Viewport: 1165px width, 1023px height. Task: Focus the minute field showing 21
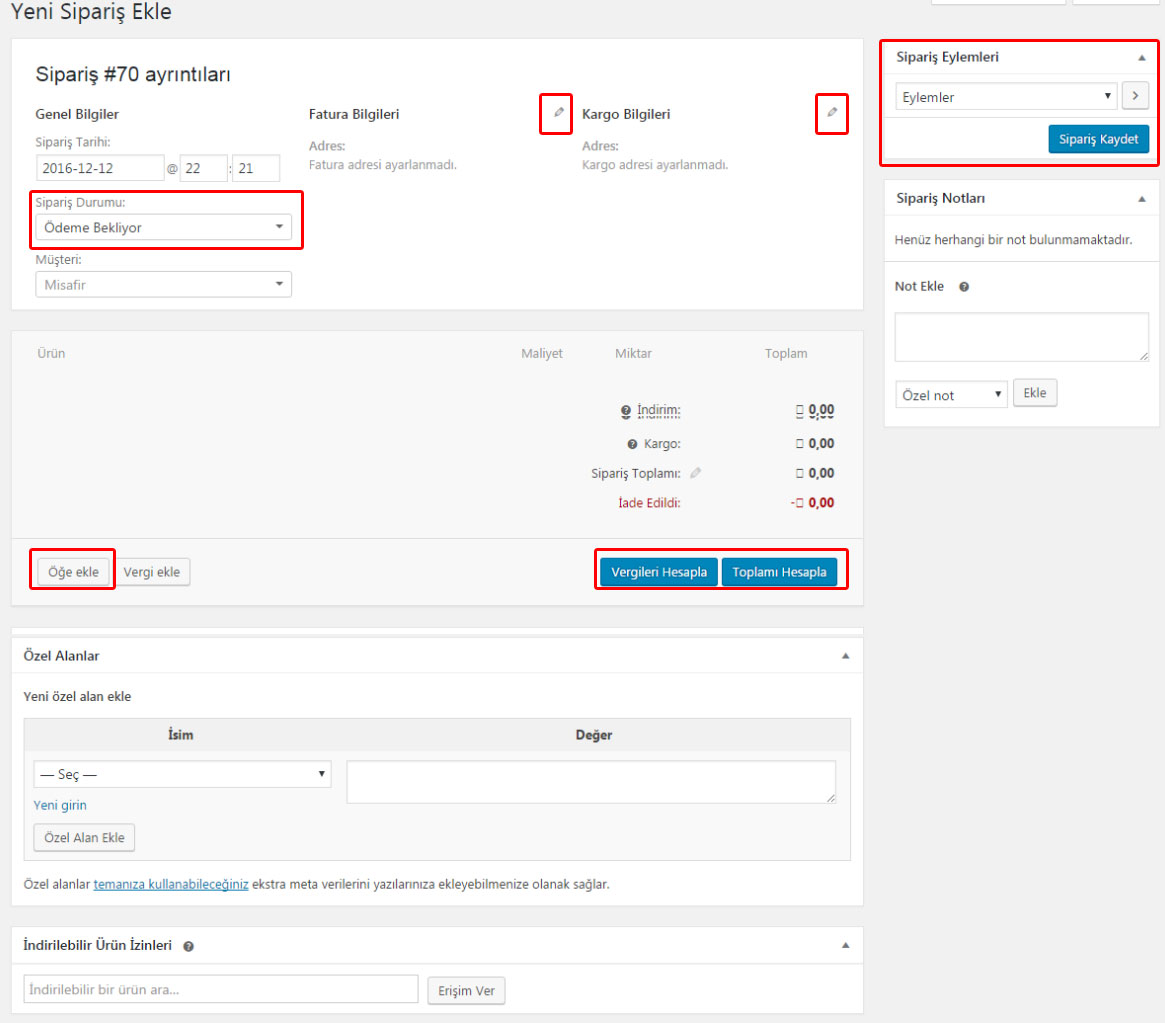click(256, 168)
